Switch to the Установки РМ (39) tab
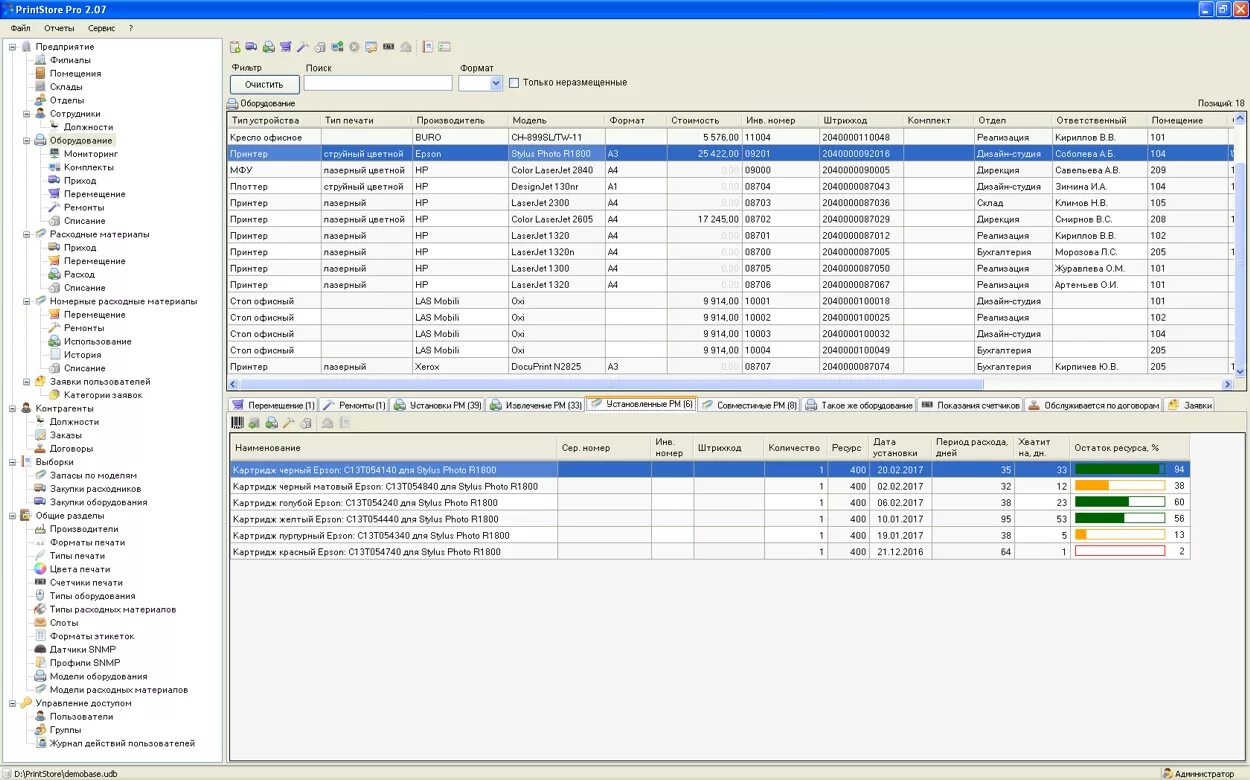 tap(438, 405)
